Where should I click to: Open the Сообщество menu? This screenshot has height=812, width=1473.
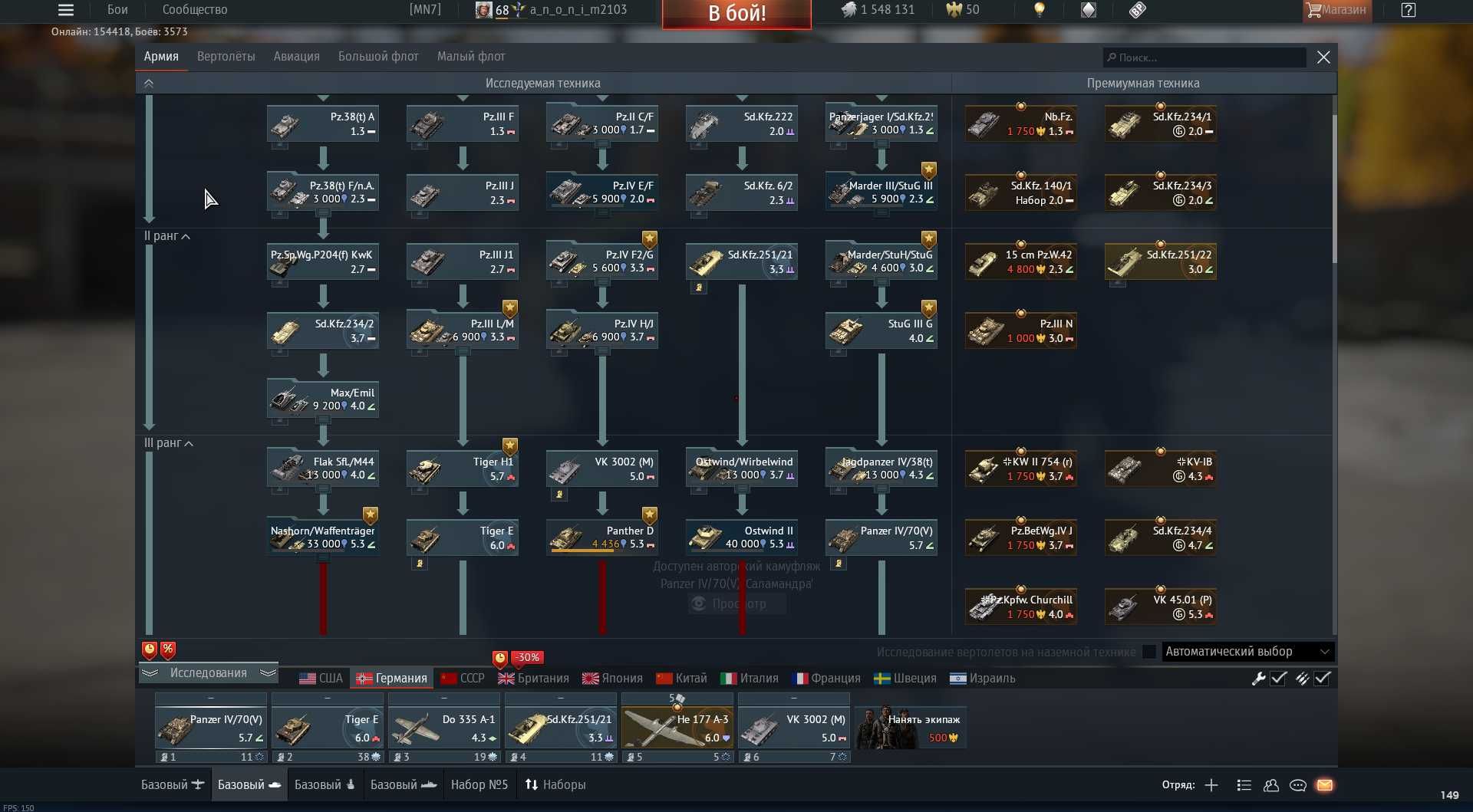(195, 10)
